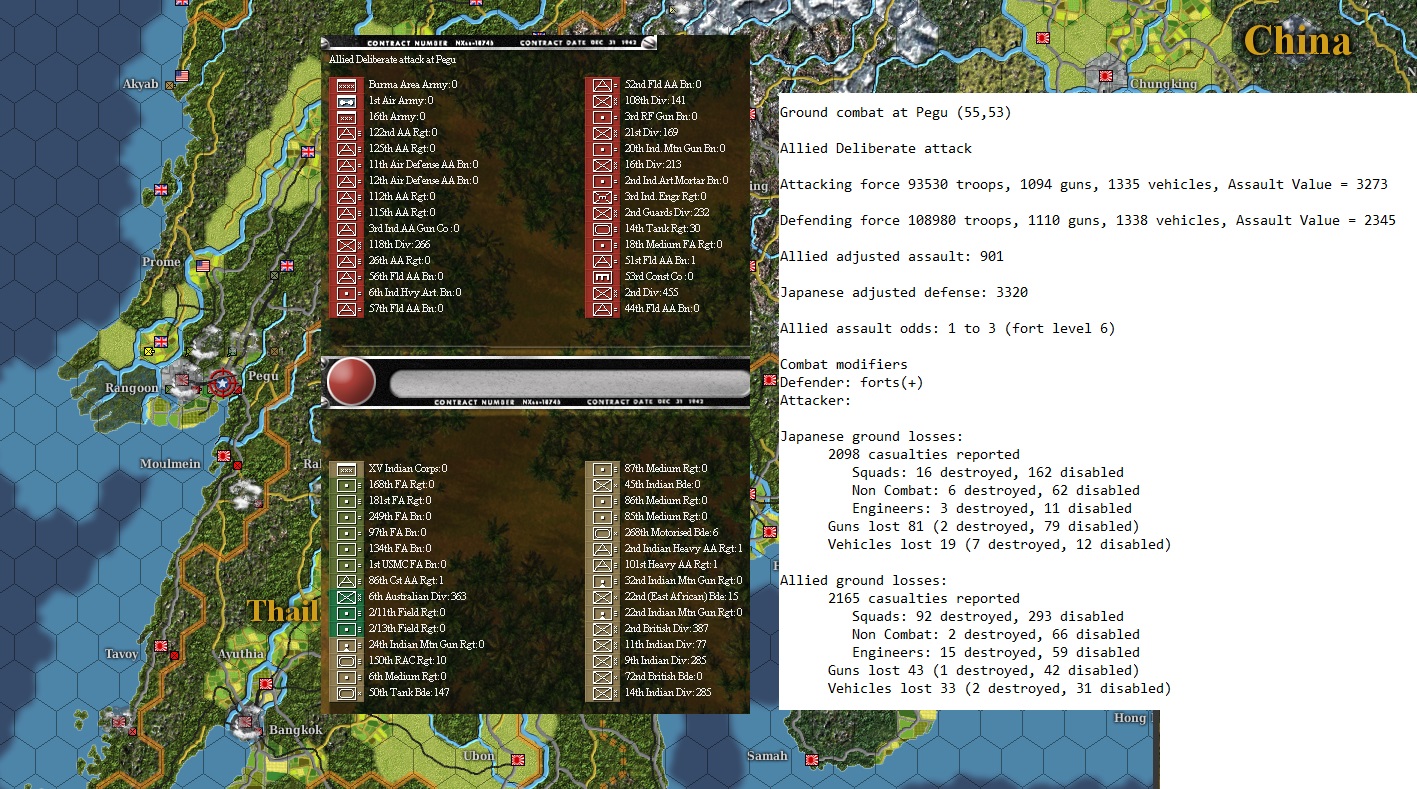Image resolution: width=1417 pixels, height=789 pixels.
Task: Click the "Defender: forts(+)" modifier line
Action: pos(851,383)
